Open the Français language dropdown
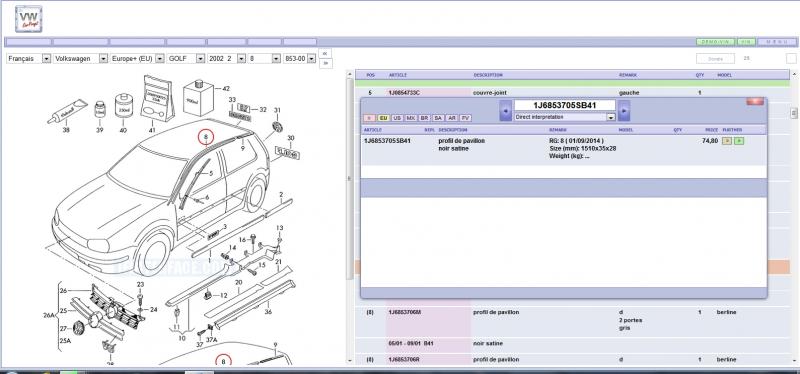 coord(29,59)
